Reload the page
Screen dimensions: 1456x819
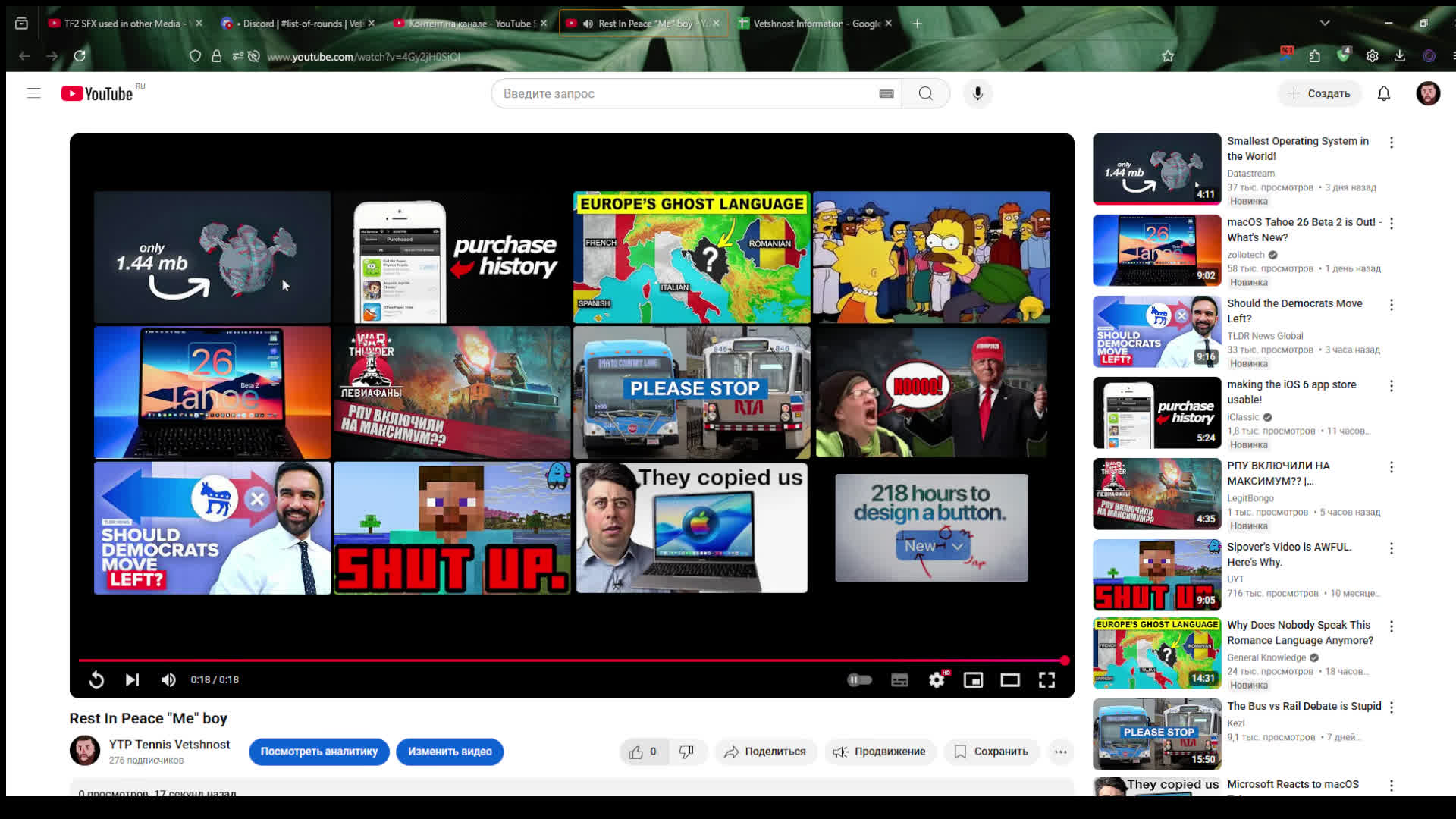80,56
